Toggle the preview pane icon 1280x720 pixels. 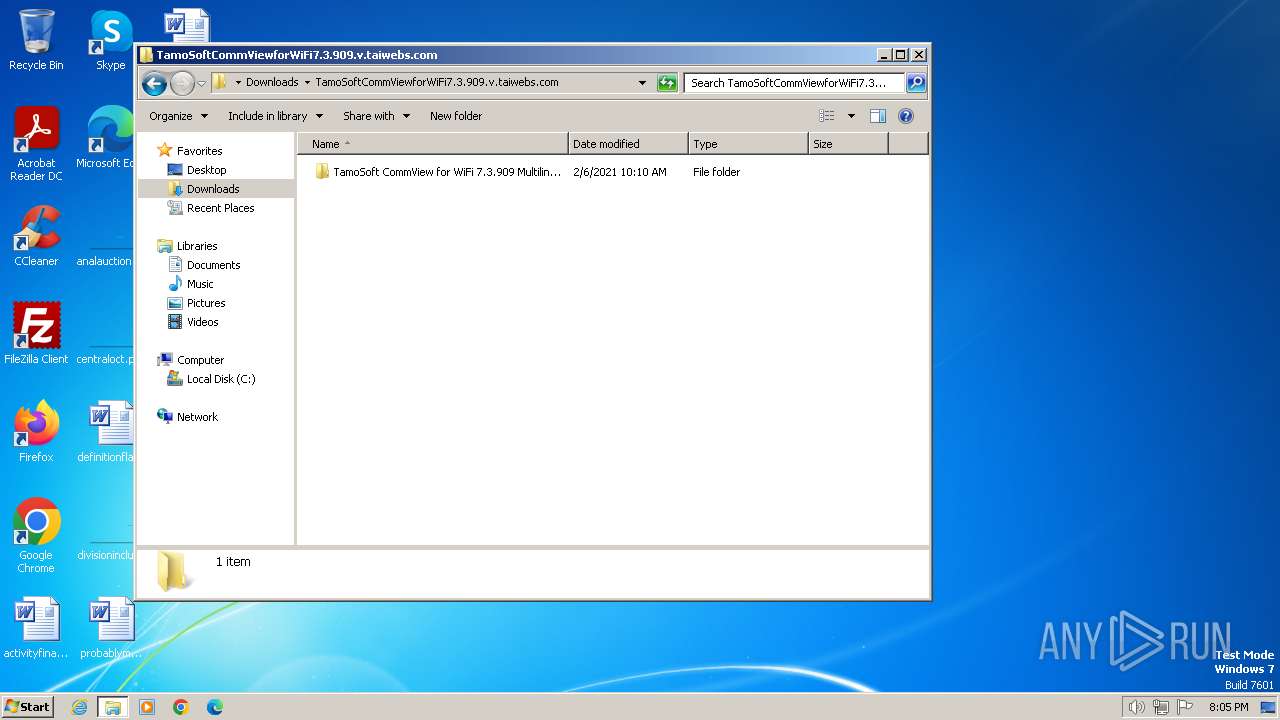point(878,116)
